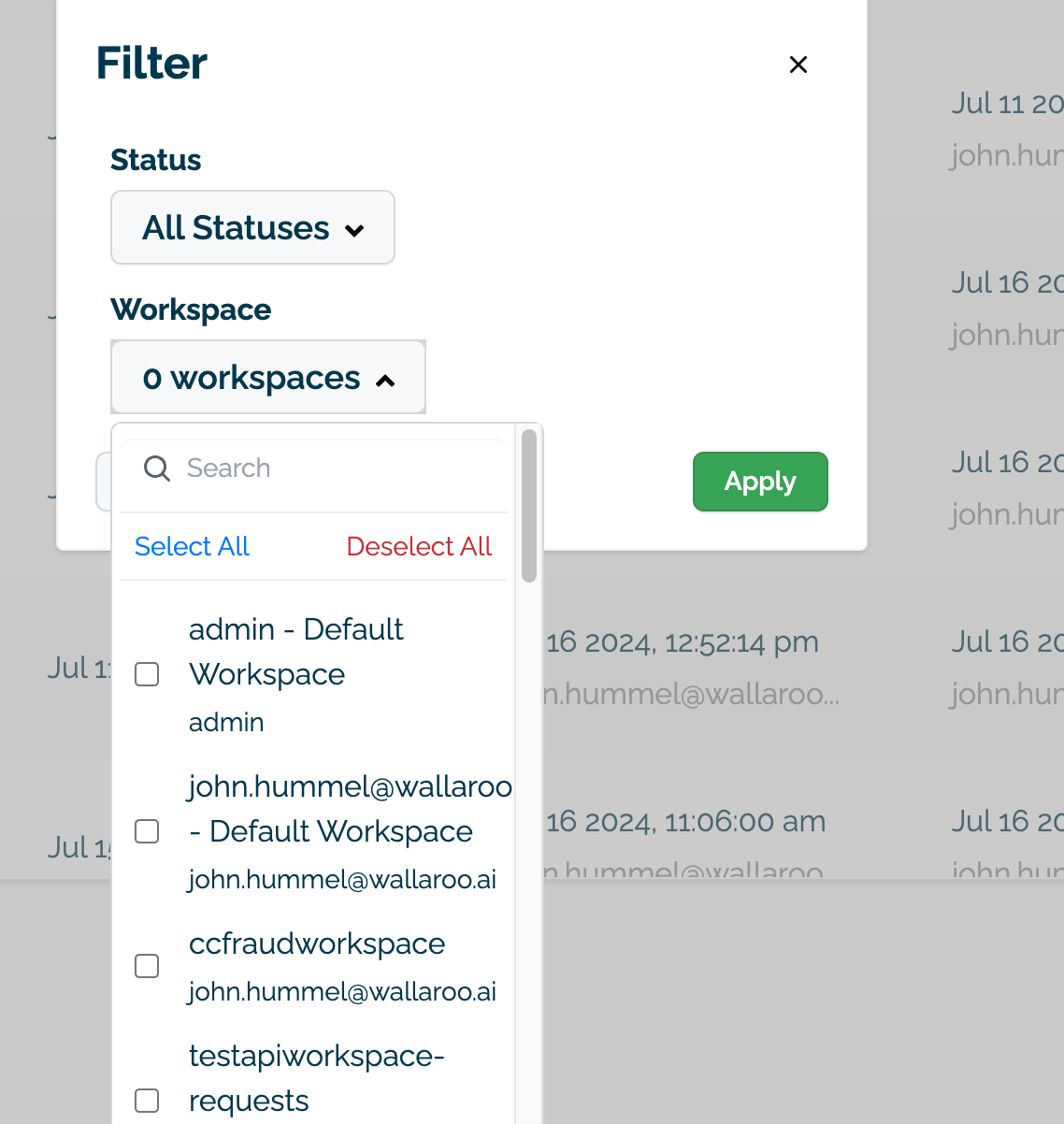This screenshot has height=1124, width=1064.
Task: Check the admin - Default Workspace checkbox
Action: (147, 674)
